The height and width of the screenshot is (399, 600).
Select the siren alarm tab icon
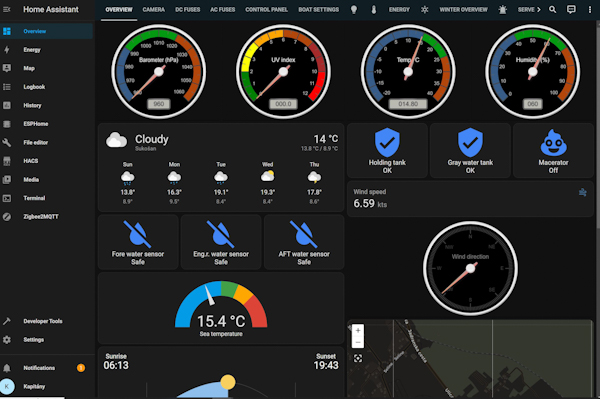503,10
